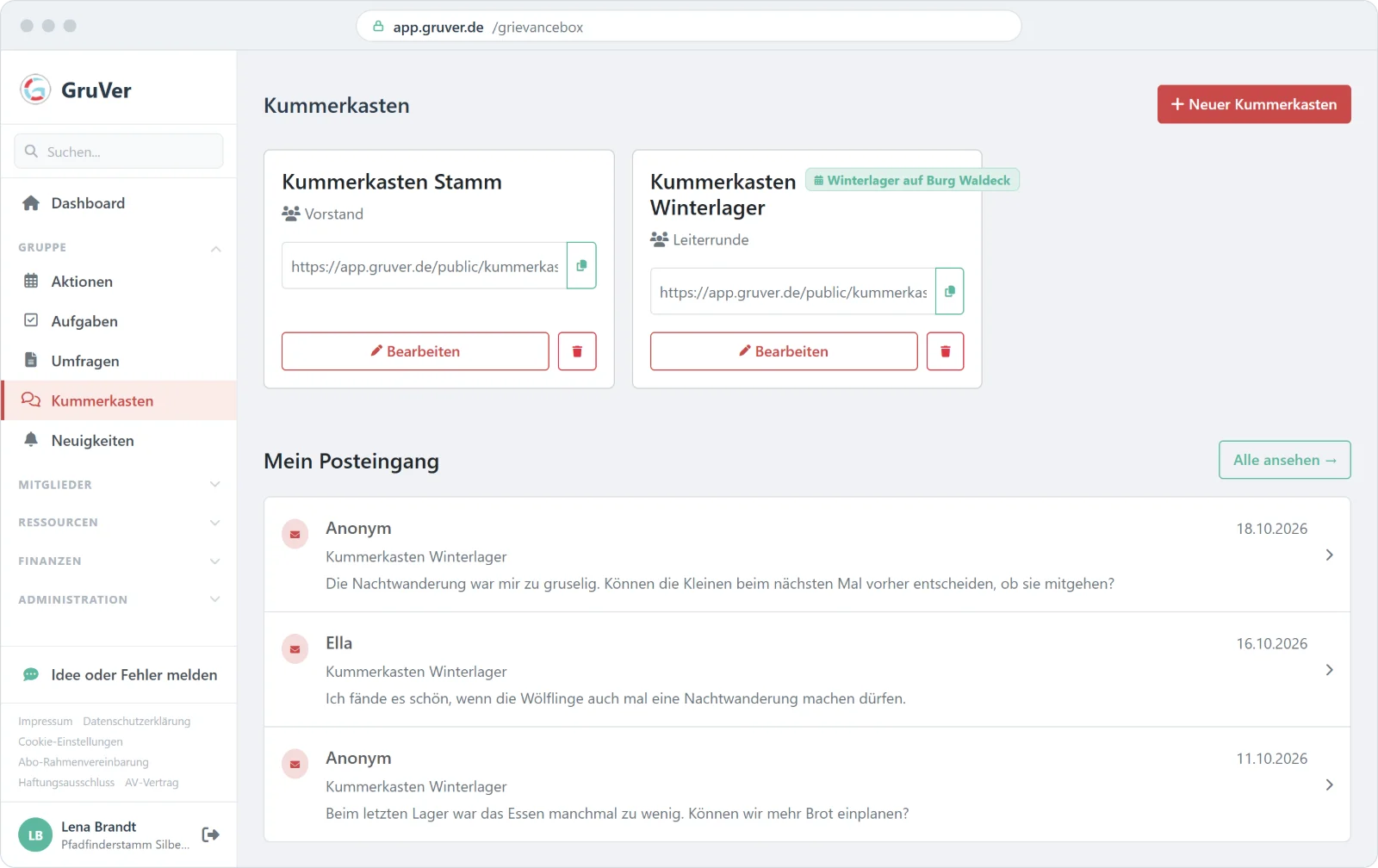Delete the Kummerkasten Stamm box
Viewport: 1378px width, 868px height.
pos(577,351)
